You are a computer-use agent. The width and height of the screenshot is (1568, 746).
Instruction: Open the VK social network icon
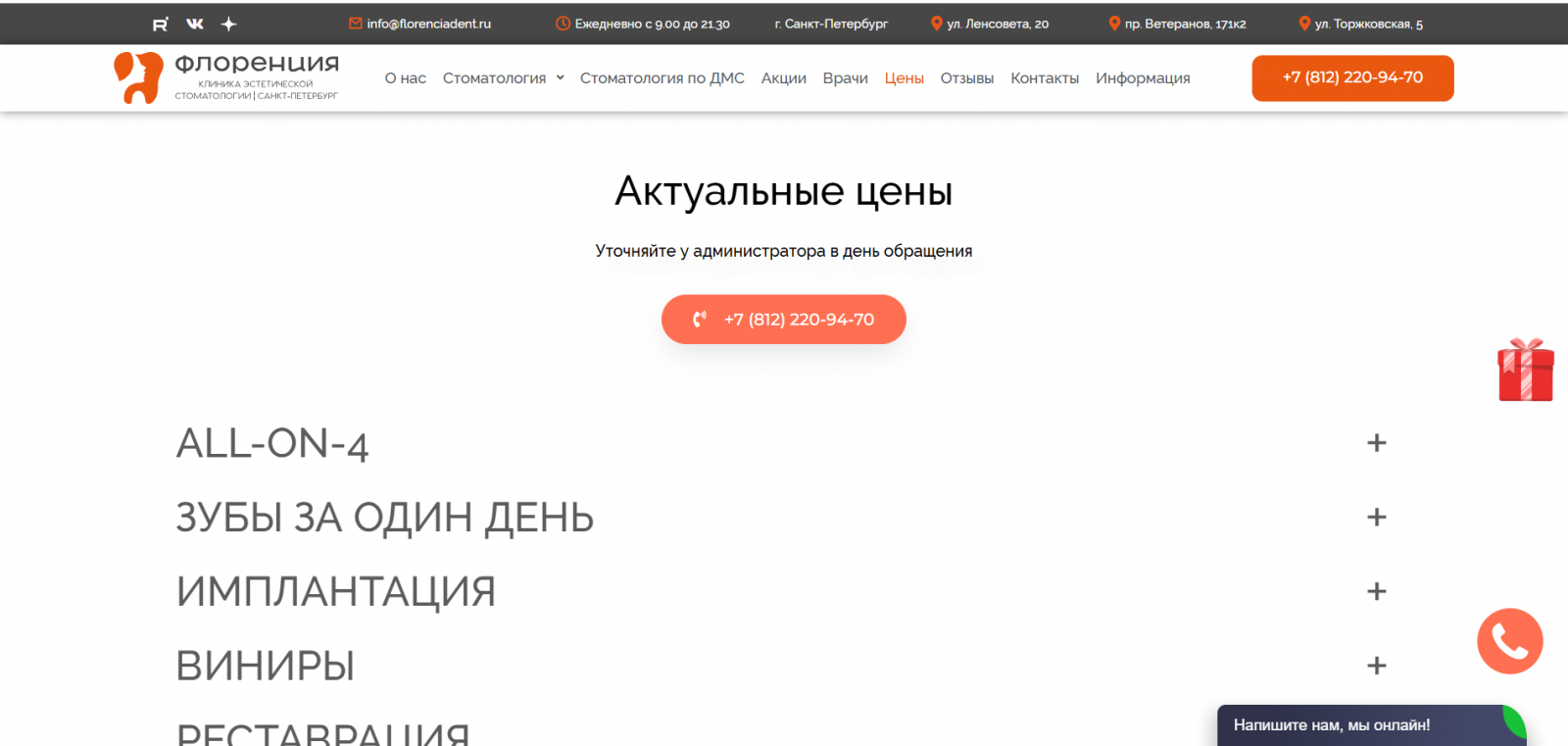click(x=195, y=24)
